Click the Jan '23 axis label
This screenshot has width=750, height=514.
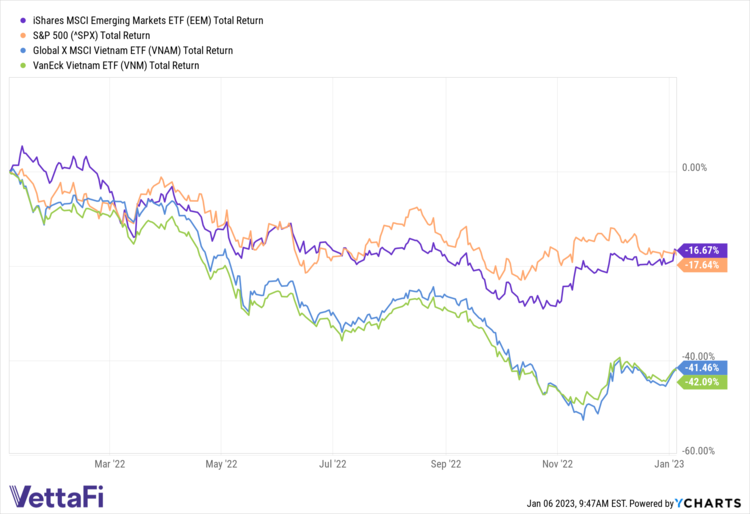click(667, 464)
